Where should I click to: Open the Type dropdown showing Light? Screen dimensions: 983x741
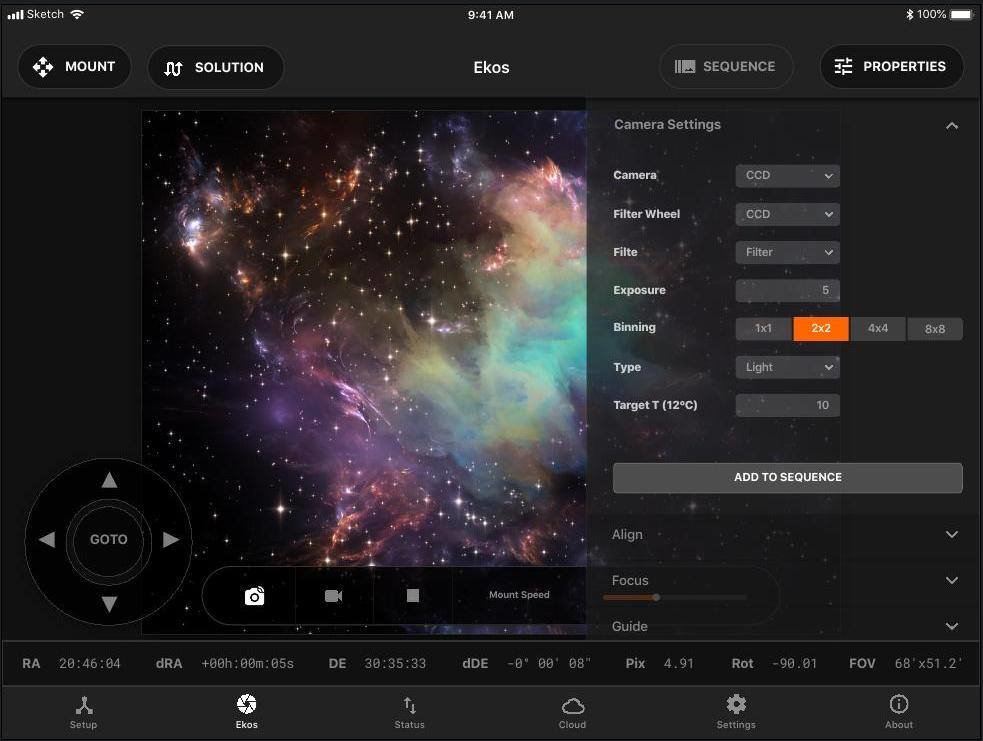coord(787,367)
